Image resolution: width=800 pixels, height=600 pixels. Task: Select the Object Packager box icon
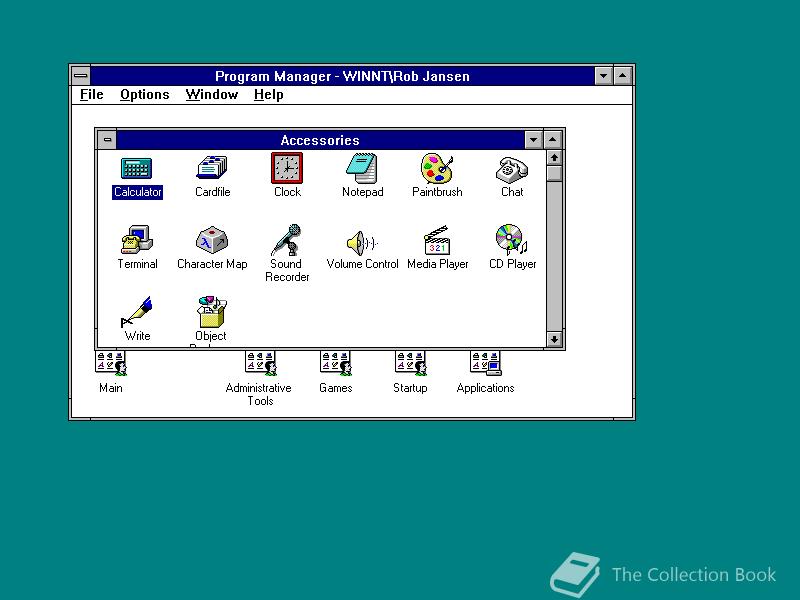(x=212, y=312)
